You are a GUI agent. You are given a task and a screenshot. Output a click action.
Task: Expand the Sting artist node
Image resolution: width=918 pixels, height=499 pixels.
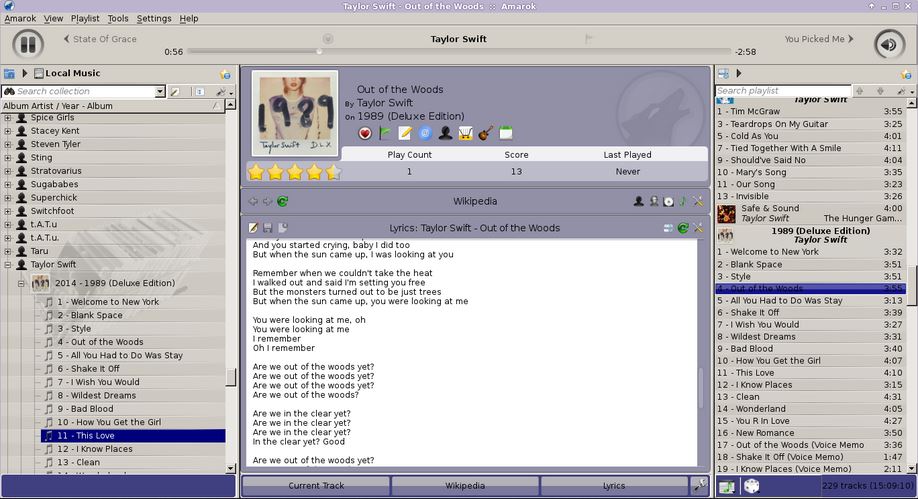(x=8, y=158)
